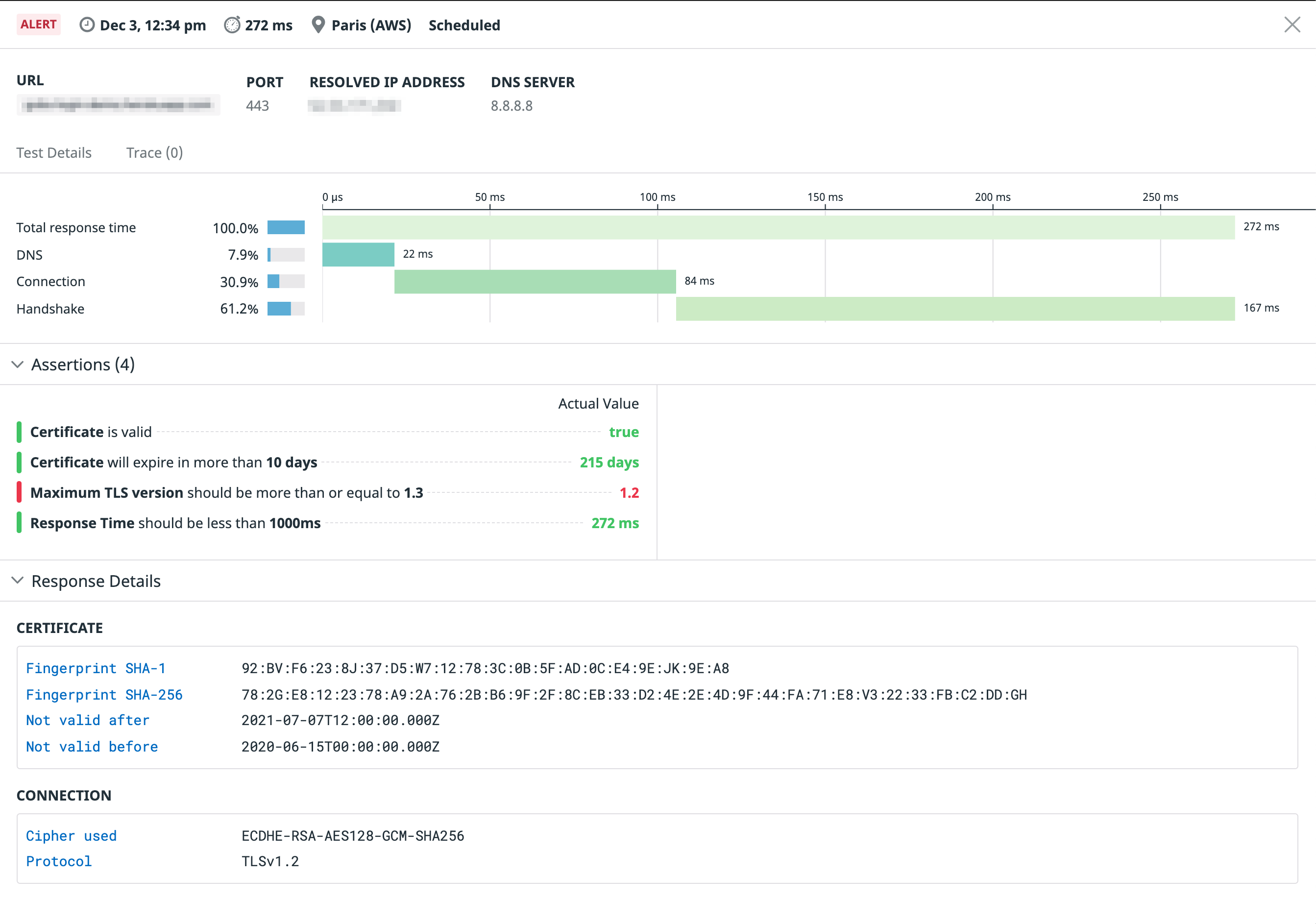Click the passing Certificate is valid assertion indicator

[20, 432]
